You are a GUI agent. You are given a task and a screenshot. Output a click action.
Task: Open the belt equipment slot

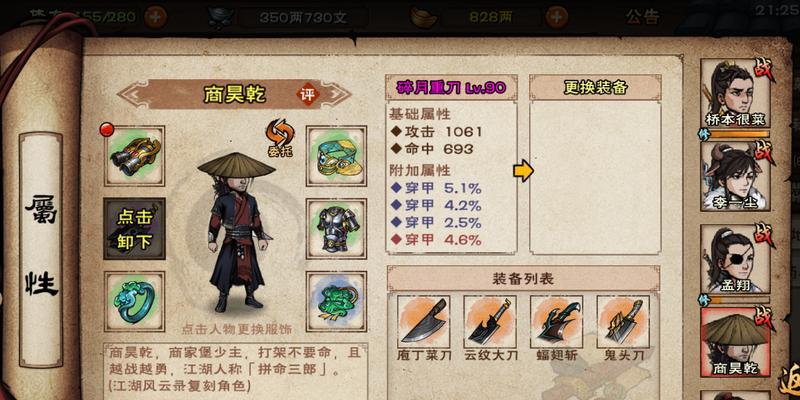[x=336, y=156]
